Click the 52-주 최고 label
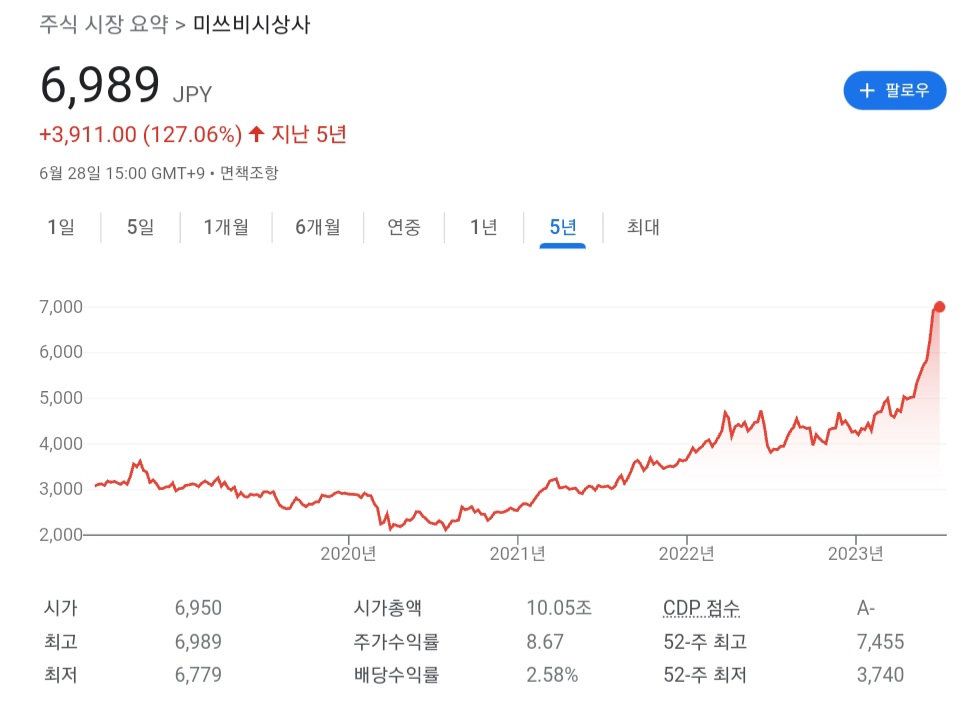The width and height of the screenshot is (978, 706). pyautogui.click(x=705, y=642)
